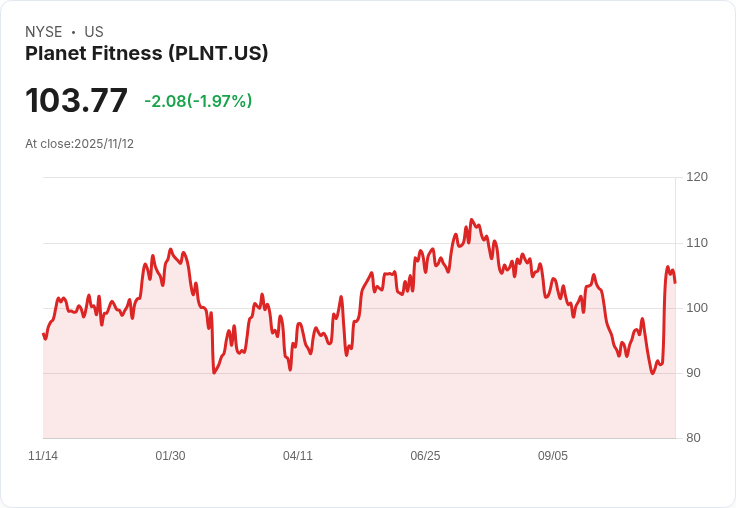The height and width of the screenshot is (508, 736).
Task: Open the Planet Fitness (PLNT.US) title
Action: point(146,54)
